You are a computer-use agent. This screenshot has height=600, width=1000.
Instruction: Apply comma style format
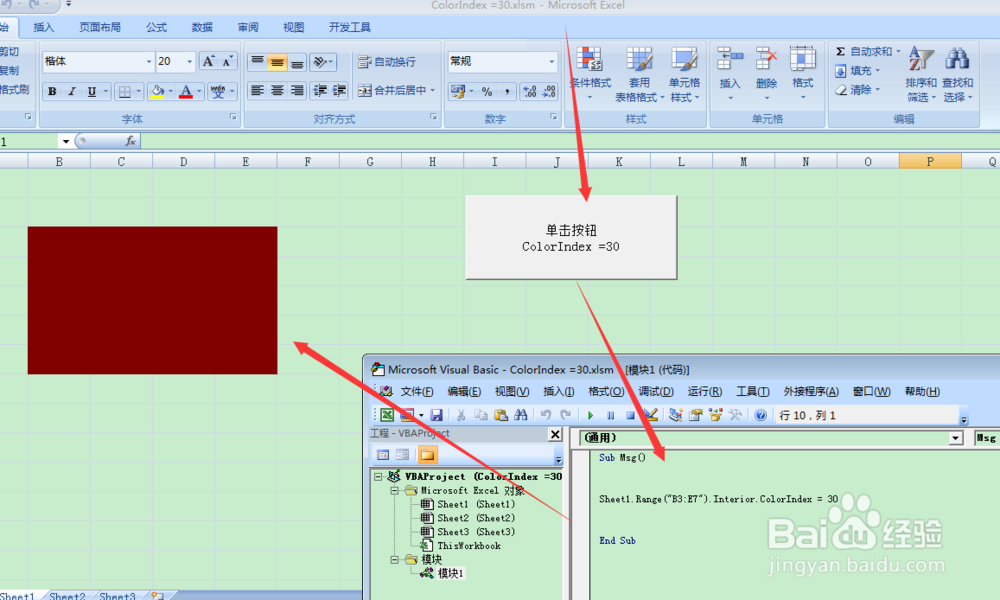point(506,91)
